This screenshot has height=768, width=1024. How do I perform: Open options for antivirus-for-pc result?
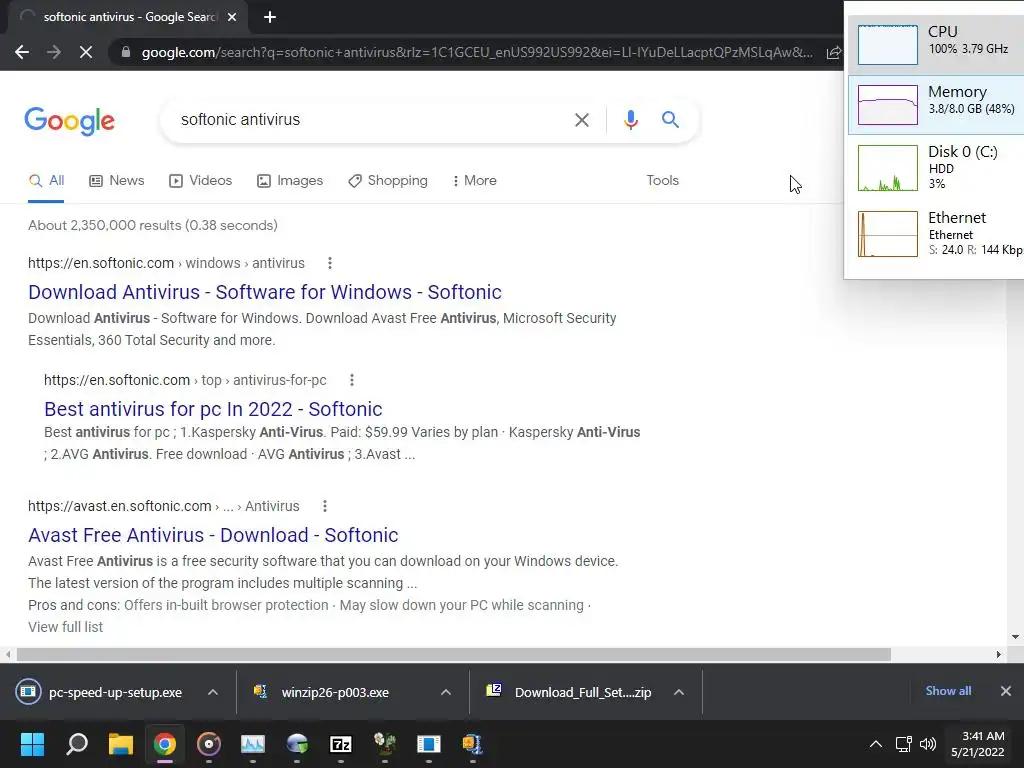pyautogui.click(x=351, y=380)
